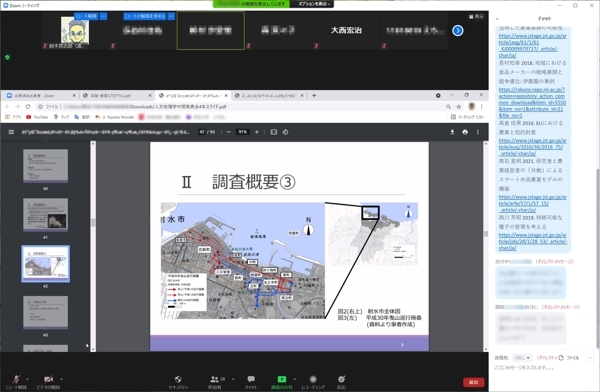This screenshot has height=392, width=600.
Task: Expand video options arrow beside camera
Action: click(62, 379)
